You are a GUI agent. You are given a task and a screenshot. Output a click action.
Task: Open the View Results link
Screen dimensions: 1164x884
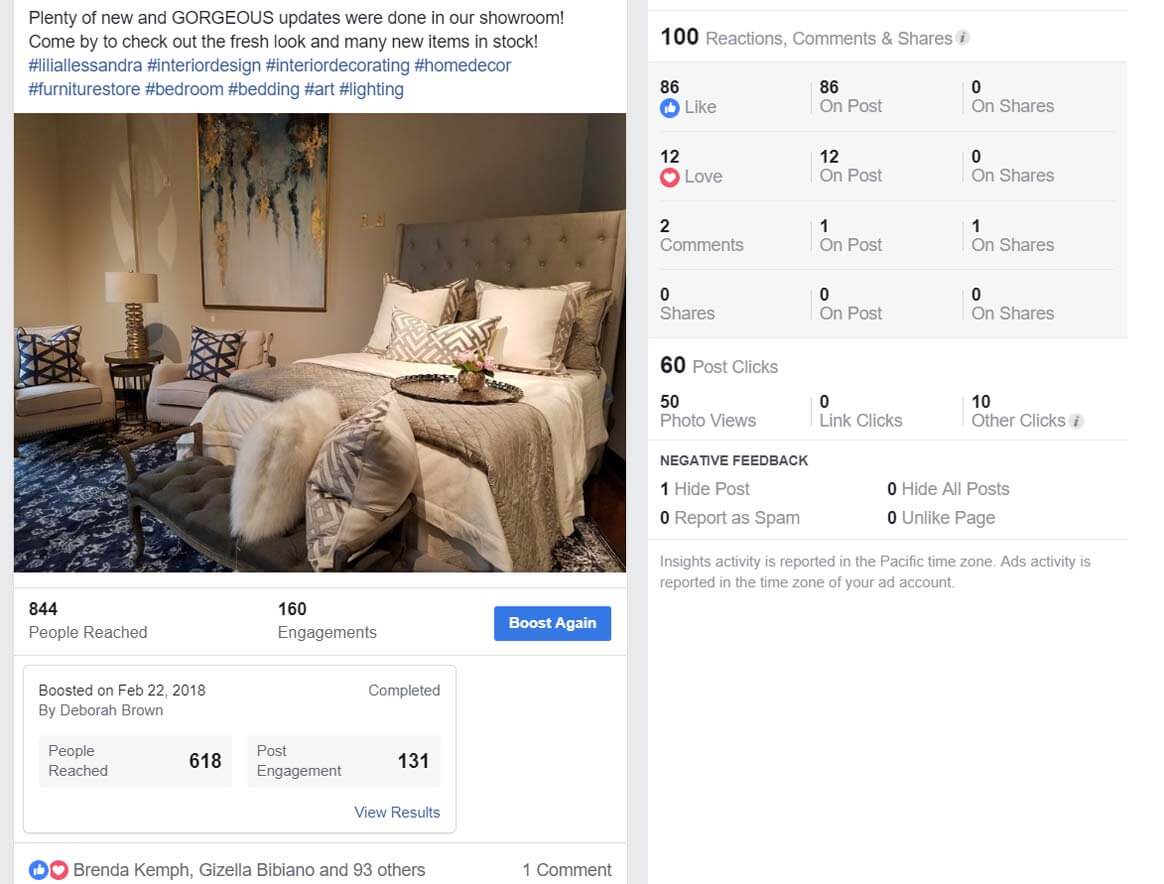pos(396,812)
